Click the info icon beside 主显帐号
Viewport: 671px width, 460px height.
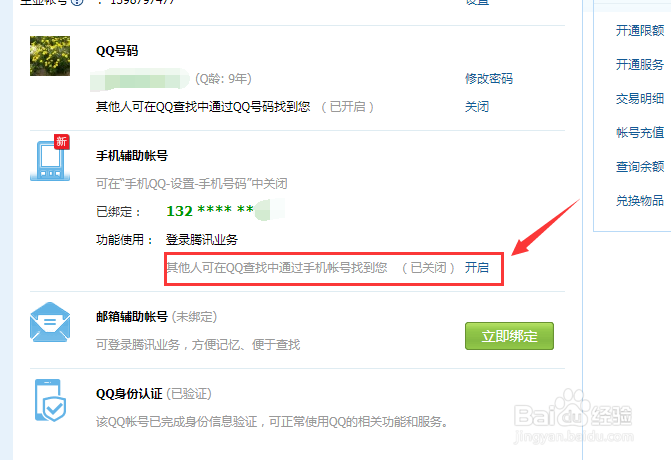[77, 2]
